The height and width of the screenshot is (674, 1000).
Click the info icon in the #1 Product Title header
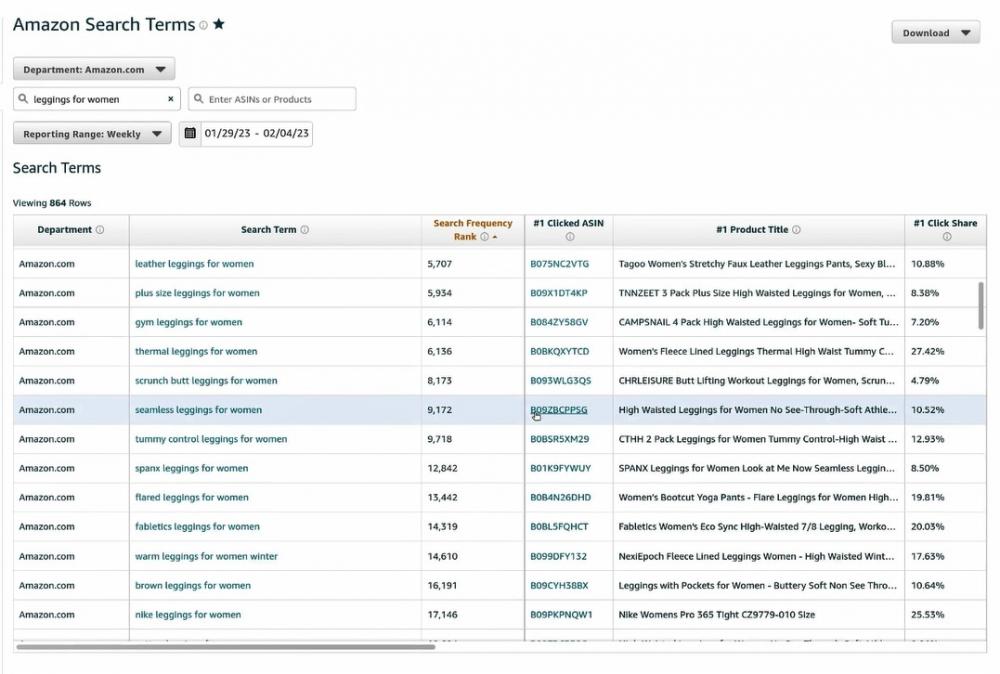[796, 230]
